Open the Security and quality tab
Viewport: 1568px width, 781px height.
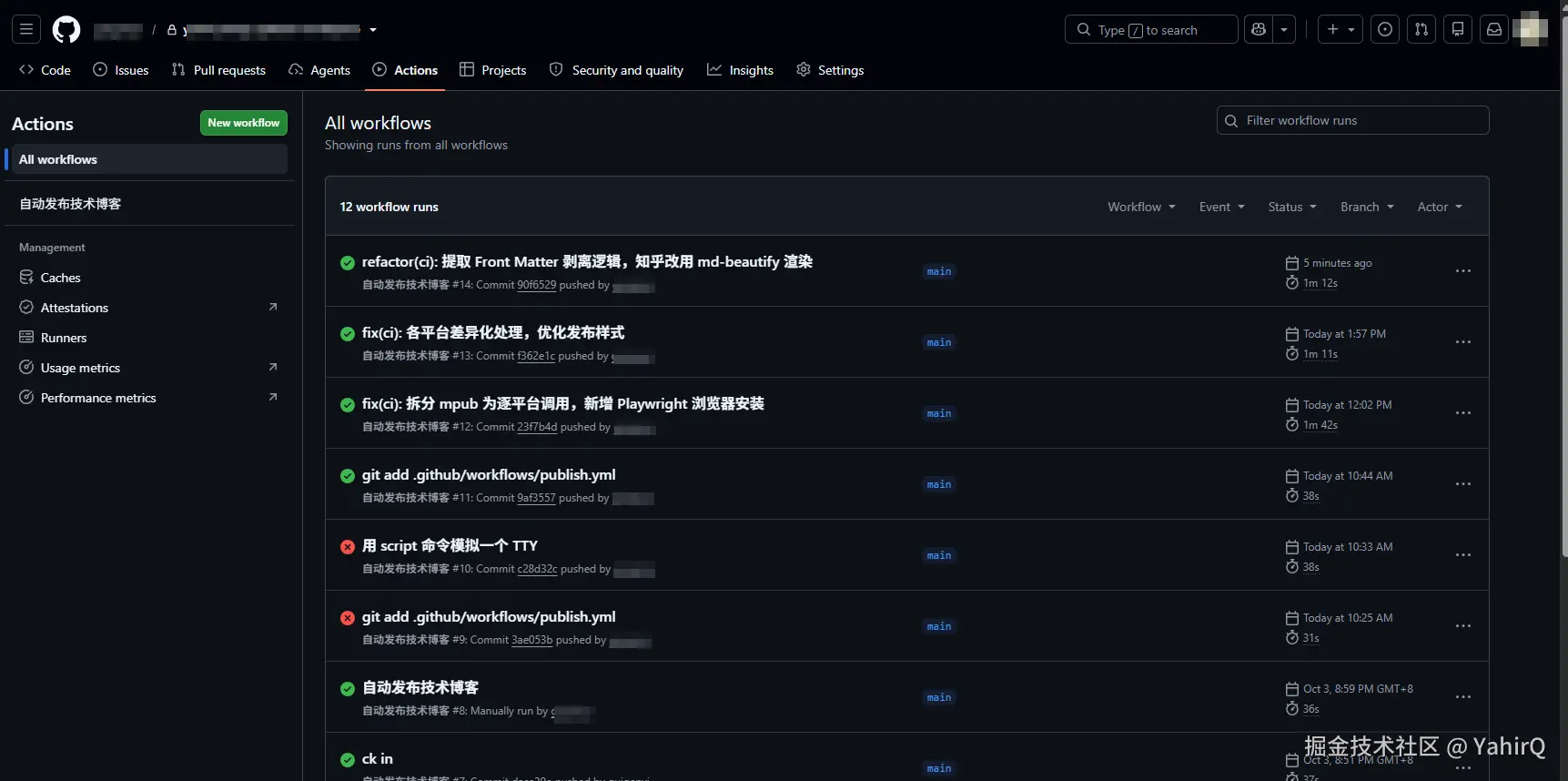click(616, 70)
